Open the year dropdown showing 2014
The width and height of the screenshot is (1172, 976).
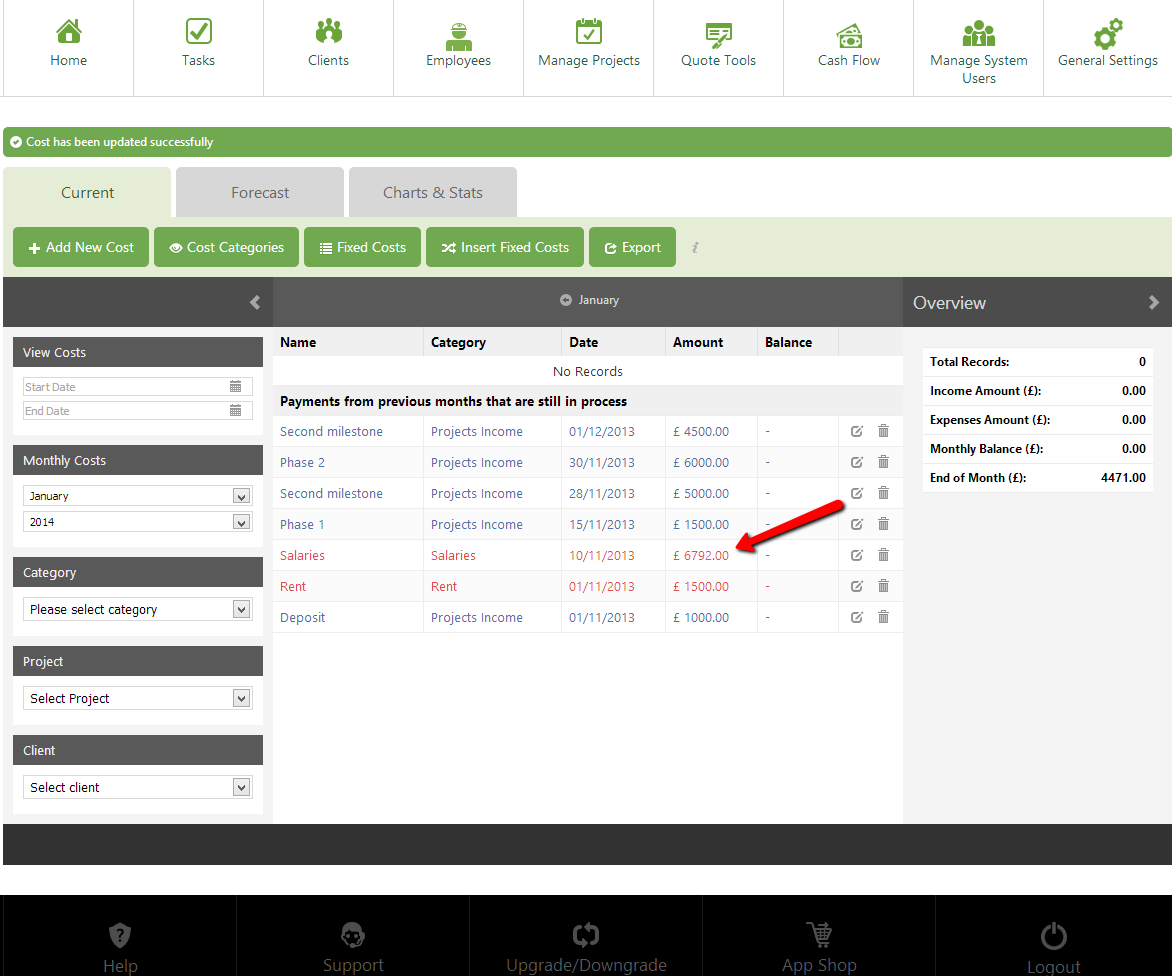click(x=240, y=522)
